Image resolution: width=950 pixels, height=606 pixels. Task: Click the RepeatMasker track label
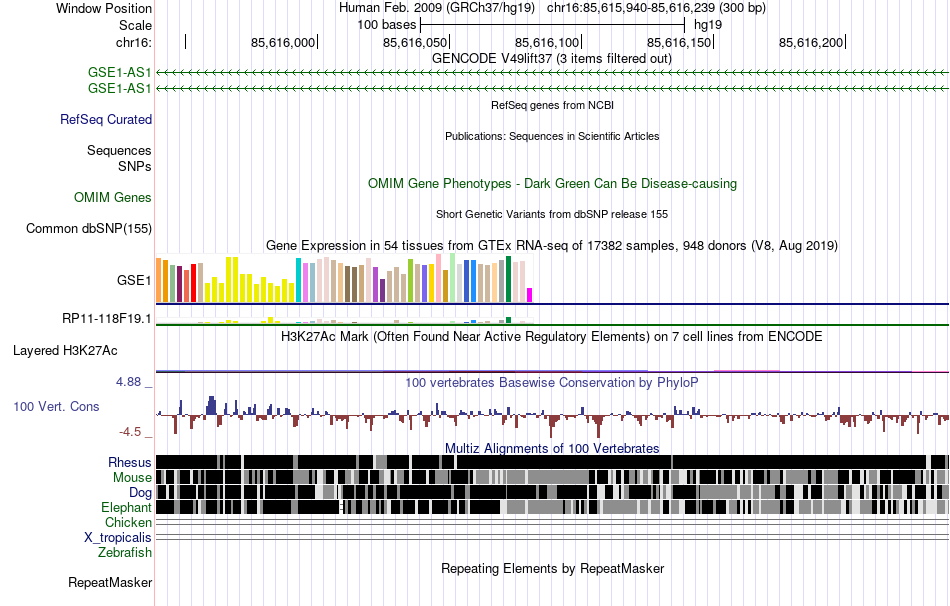pos(110,582)
